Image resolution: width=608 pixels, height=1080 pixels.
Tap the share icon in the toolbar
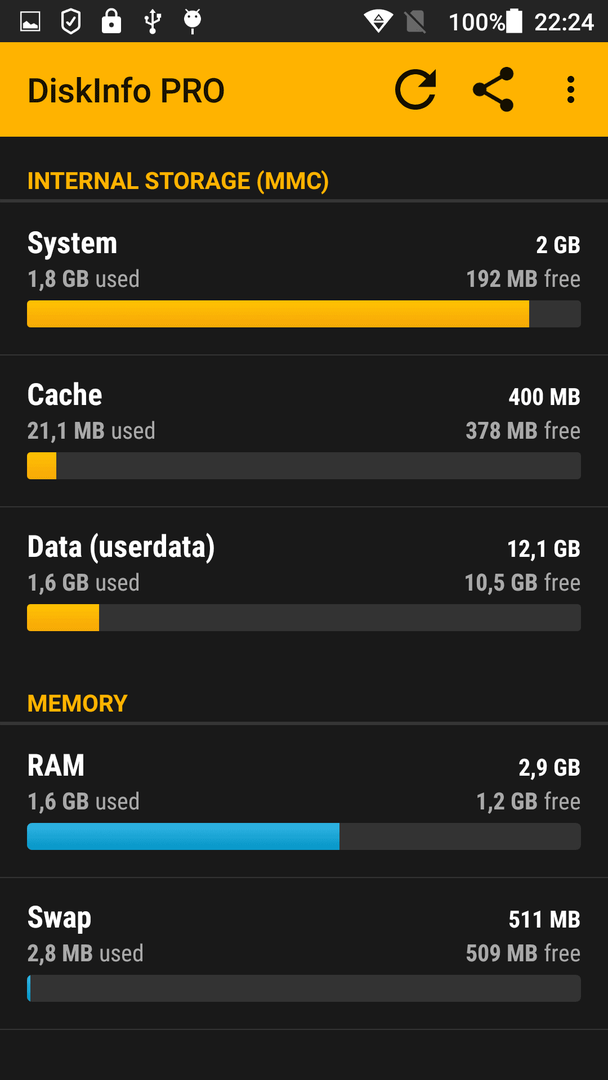coord(493,90)
